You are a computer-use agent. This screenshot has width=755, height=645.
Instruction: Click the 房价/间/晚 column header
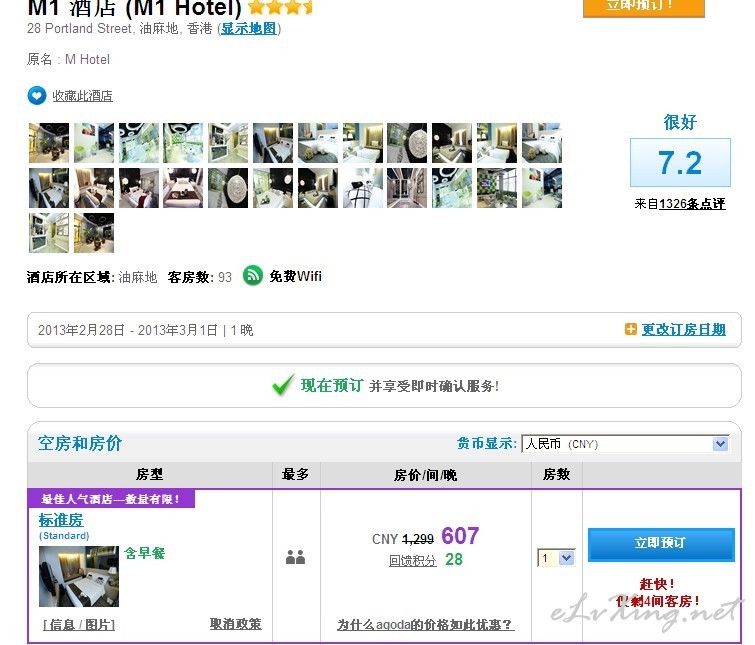click(x=425, y=475)
